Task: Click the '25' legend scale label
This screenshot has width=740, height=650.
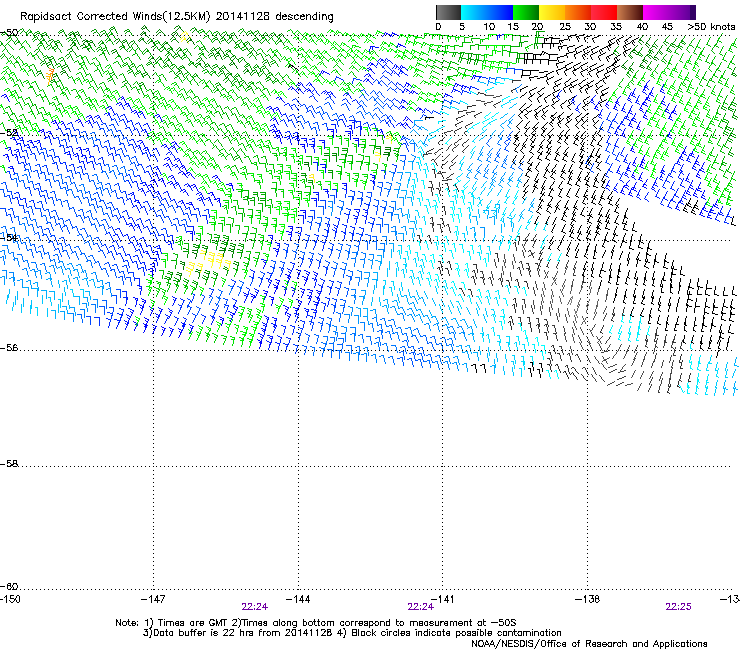Action: 565,27
